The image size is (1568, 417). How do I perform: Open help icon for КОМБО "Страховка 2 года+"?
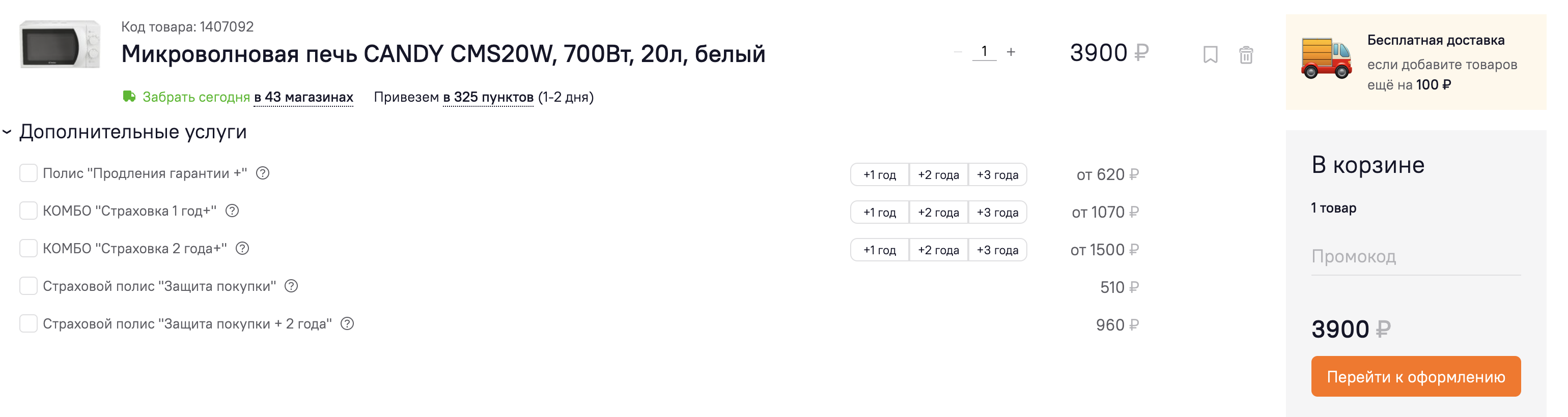(242, 249)
